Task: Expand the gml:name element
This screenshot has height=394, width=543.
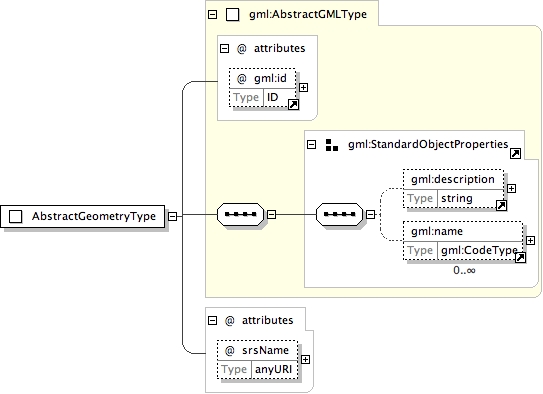Action: pos(530,241)
